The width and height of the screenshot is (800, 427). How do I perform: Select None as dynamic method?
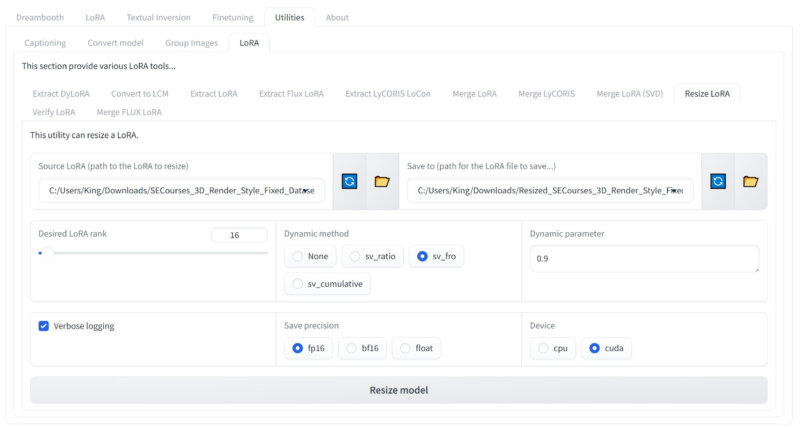tap(309, 257)
